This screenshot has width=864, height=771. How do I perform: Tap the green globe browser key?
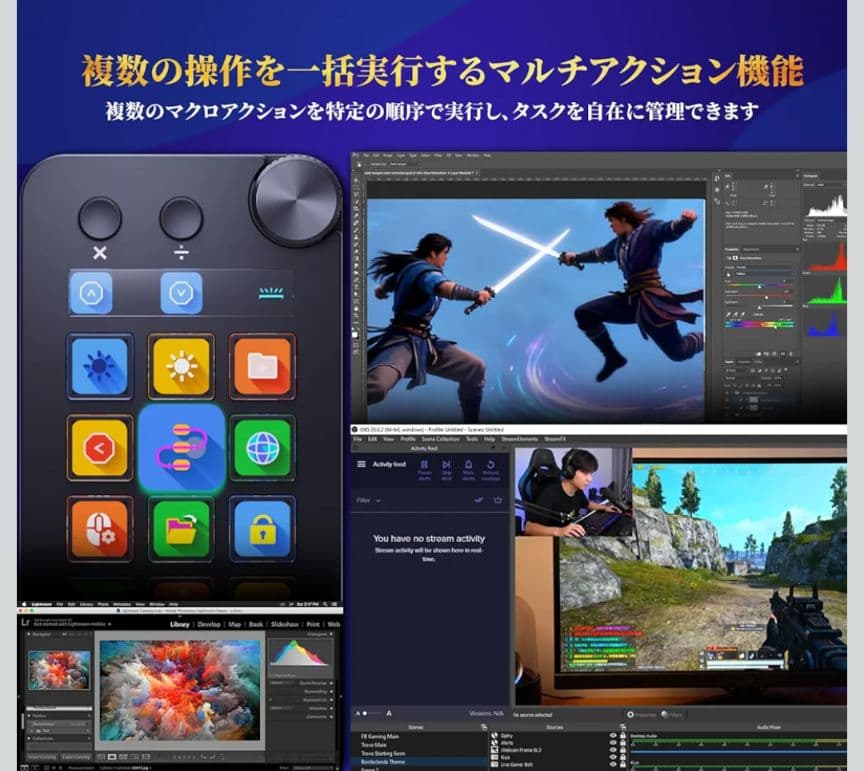262,447
